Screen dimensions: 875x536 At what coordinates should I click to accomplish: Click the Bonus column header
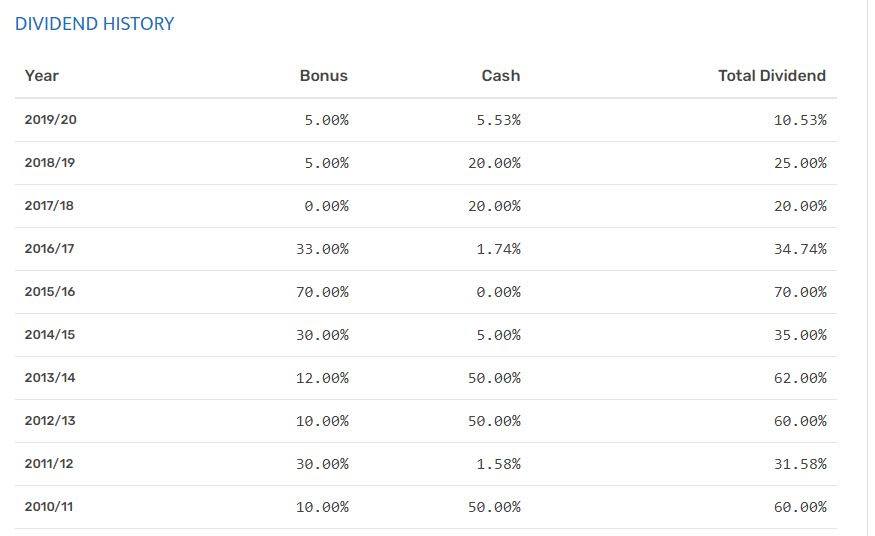coord(323,76)
